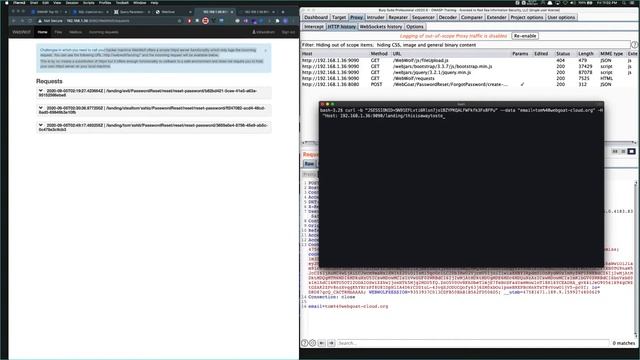Screen dimensions: 640x360
Task: Open the Extender tab
Action: 496,18
